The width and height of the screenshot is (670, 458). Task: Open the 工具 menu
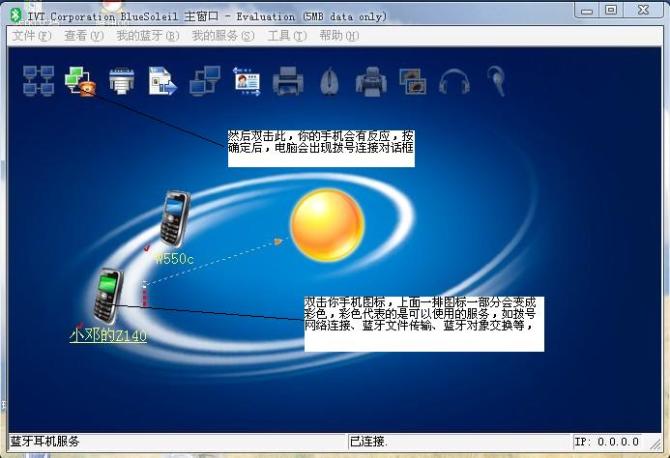pos(286,35)
